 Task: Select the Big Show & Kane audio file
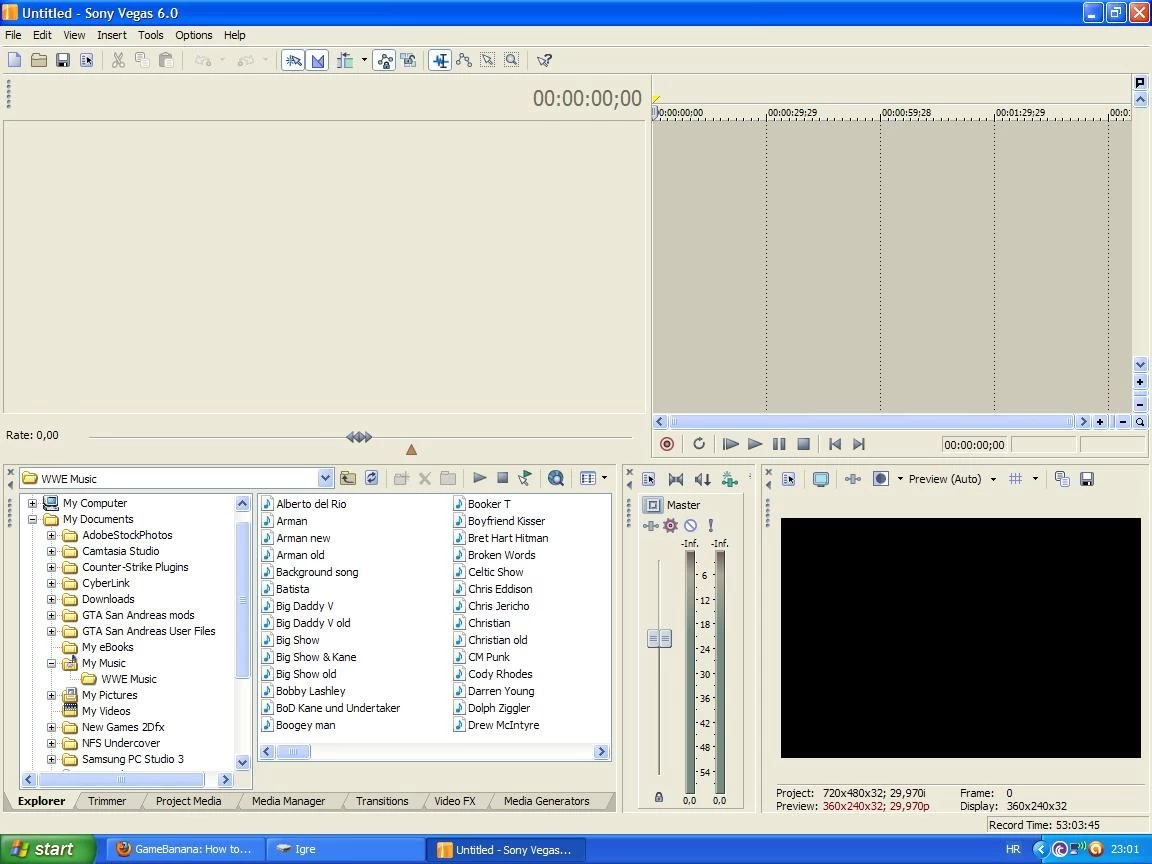(x=316, y=657)
